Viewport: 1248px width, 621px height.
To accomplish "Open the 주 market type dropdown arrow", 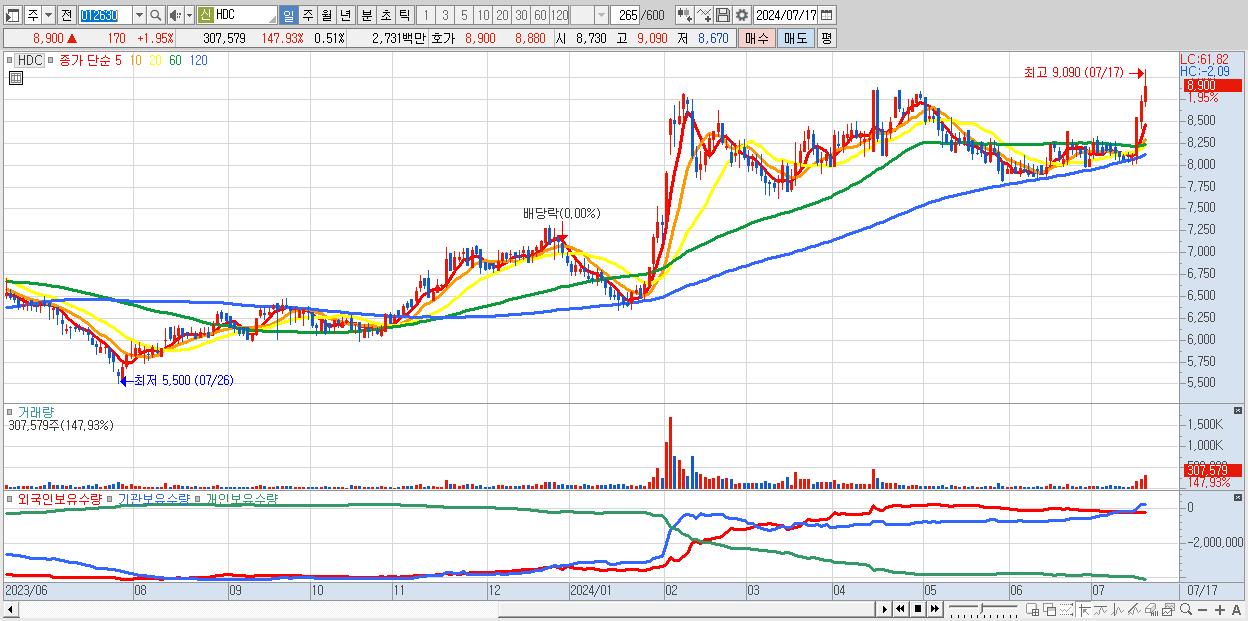I will click(x=47, y=15).
